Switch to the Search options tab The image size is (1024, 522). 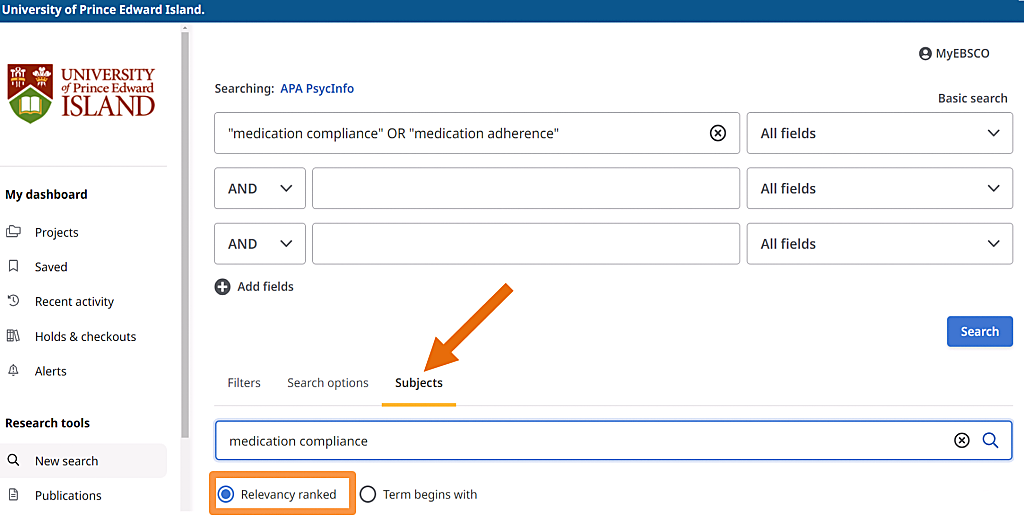pos(327,383)
